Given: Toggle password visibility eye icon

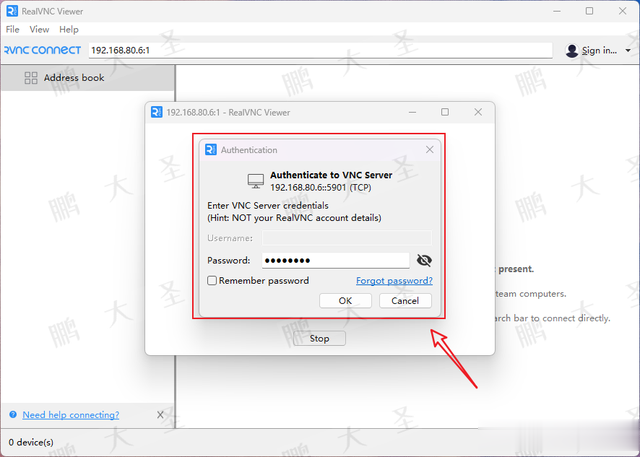Looking at the screenshot, I should 424,260.
